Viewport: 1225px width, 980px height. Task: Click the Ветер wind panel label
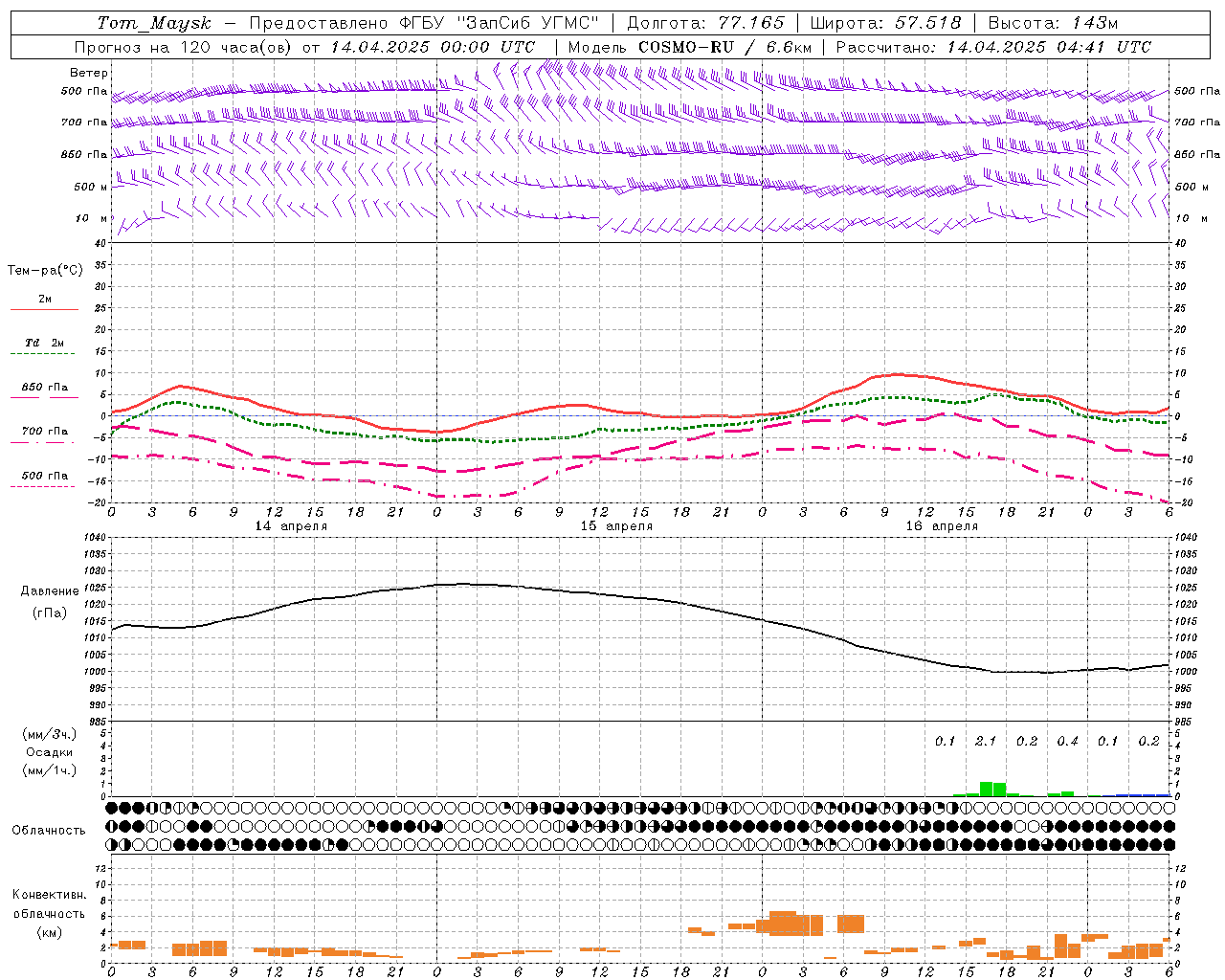pos(89,73)
